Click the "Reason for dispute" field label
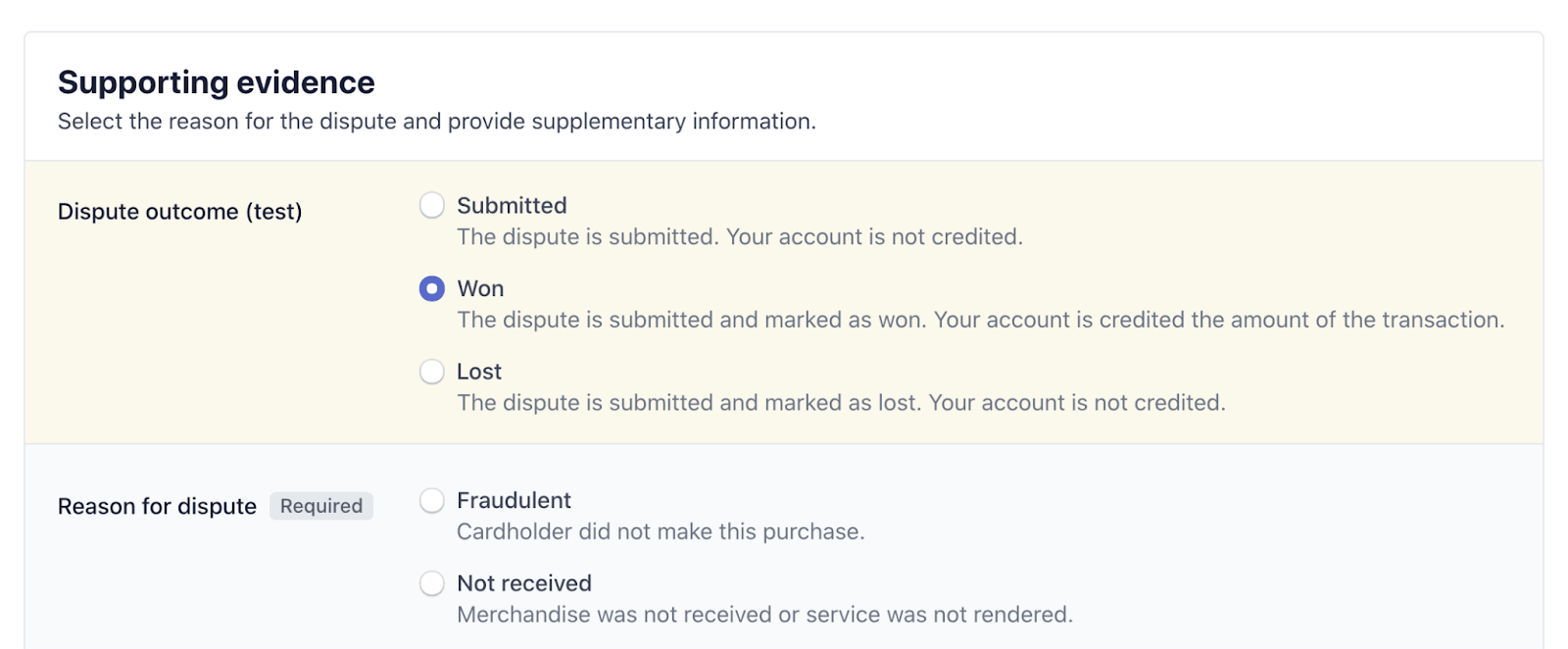Viewport: 1568px width, 649px height. point(157,507)
